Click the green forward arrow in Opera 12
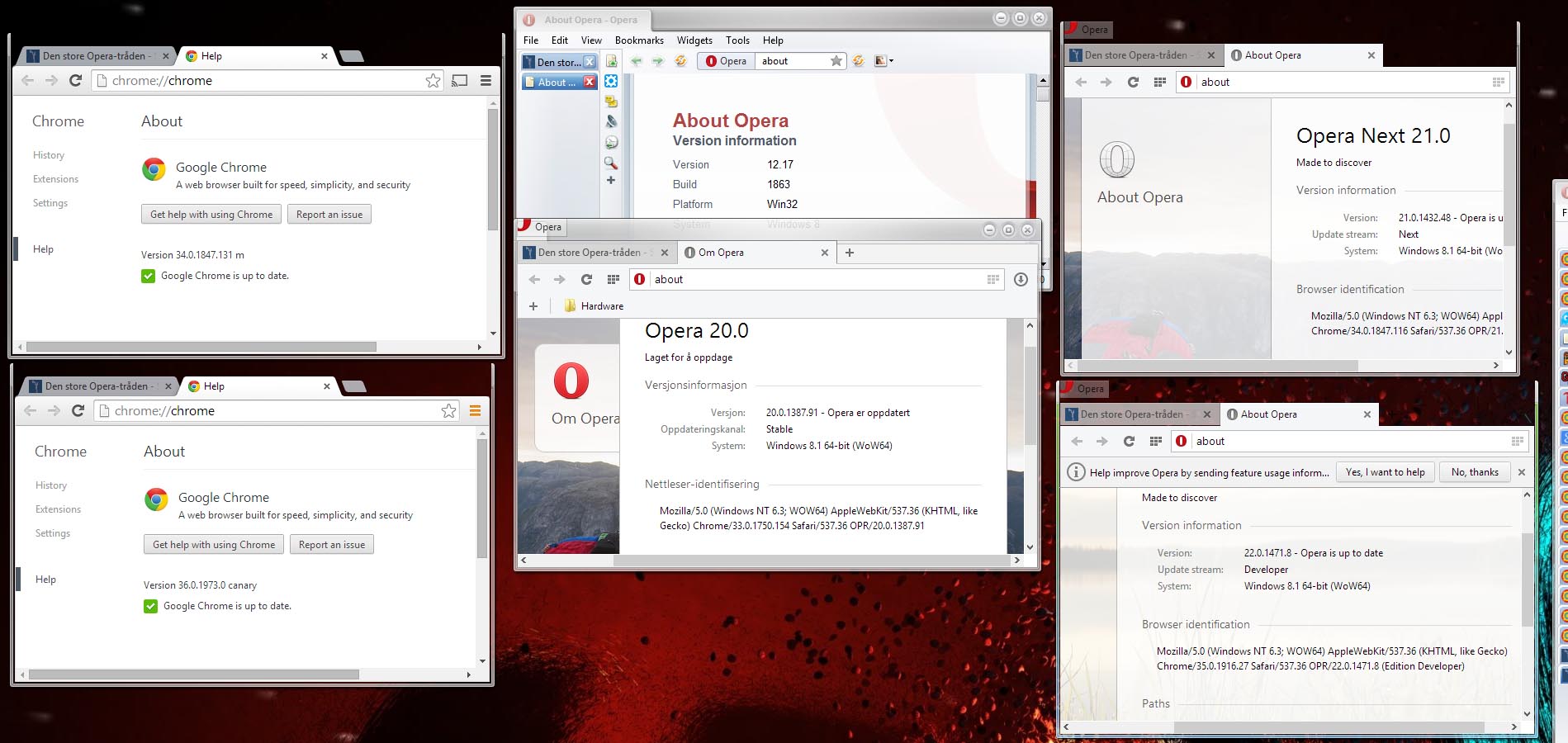Screen dimensions: 1568x743 point(657,61)
